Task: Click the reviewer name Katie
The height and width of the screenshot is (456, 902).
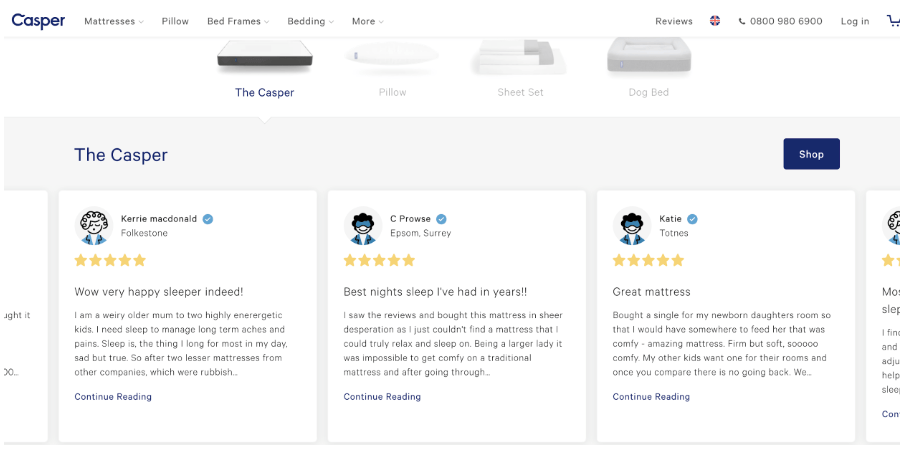Action: 670,219
